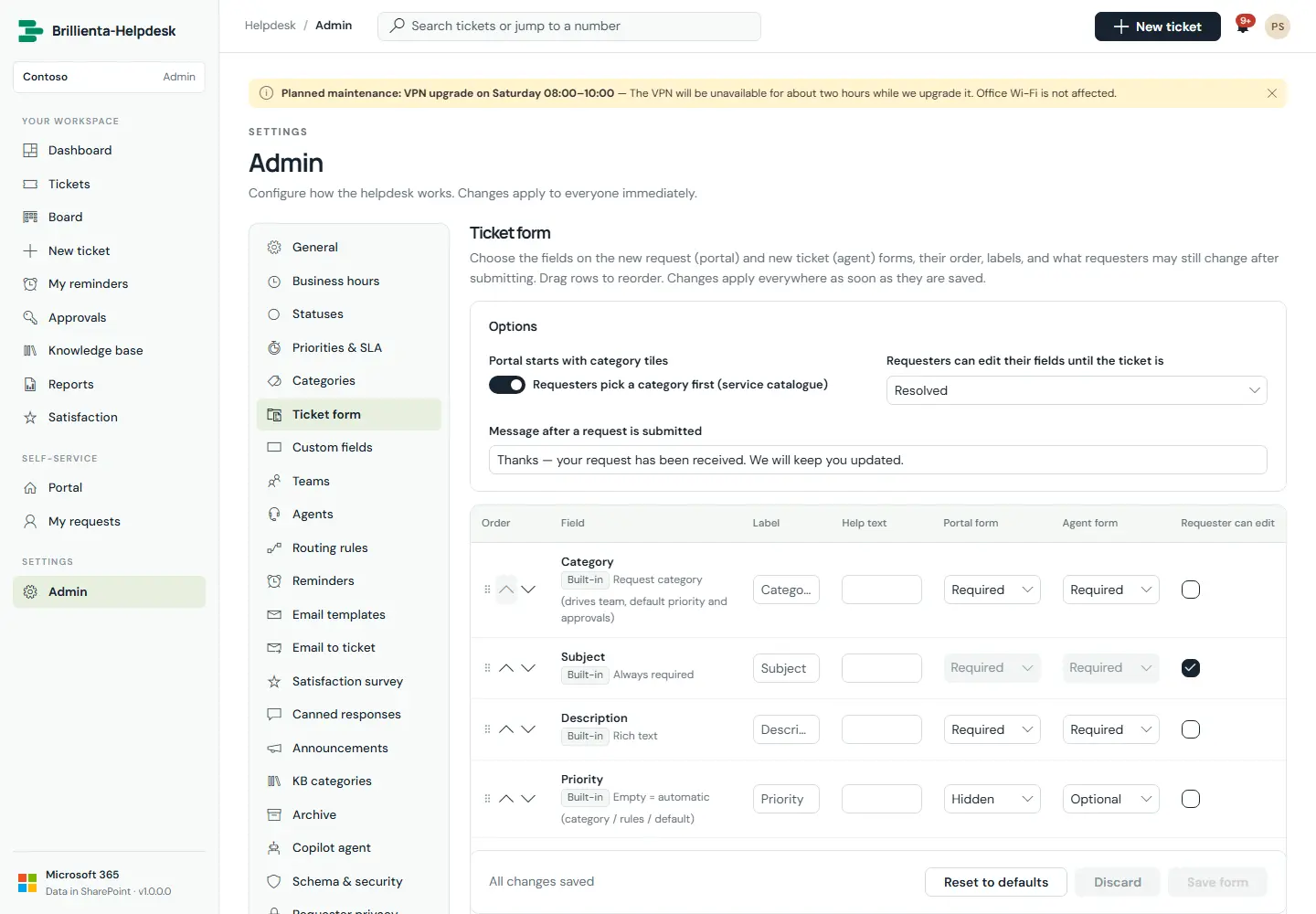Click the My reminders alarm icon
Screen dimensions: 1316x914
pyautogui.click(x=30, y=284)
